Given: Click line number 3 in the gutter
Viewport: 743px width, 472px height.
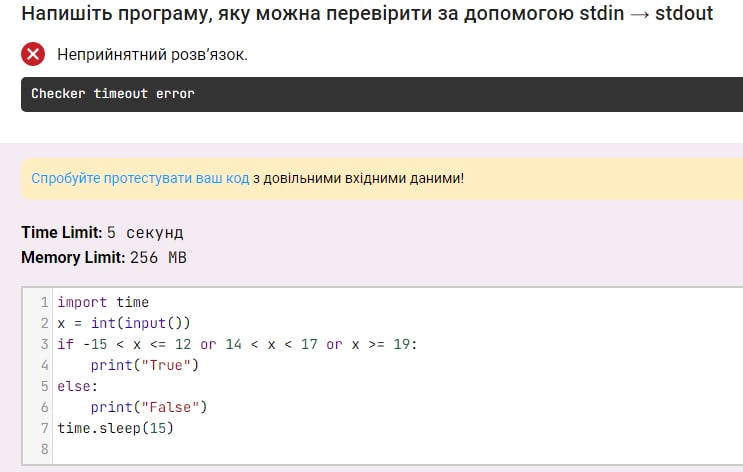Looking at the screenshot, I should 44,344.
